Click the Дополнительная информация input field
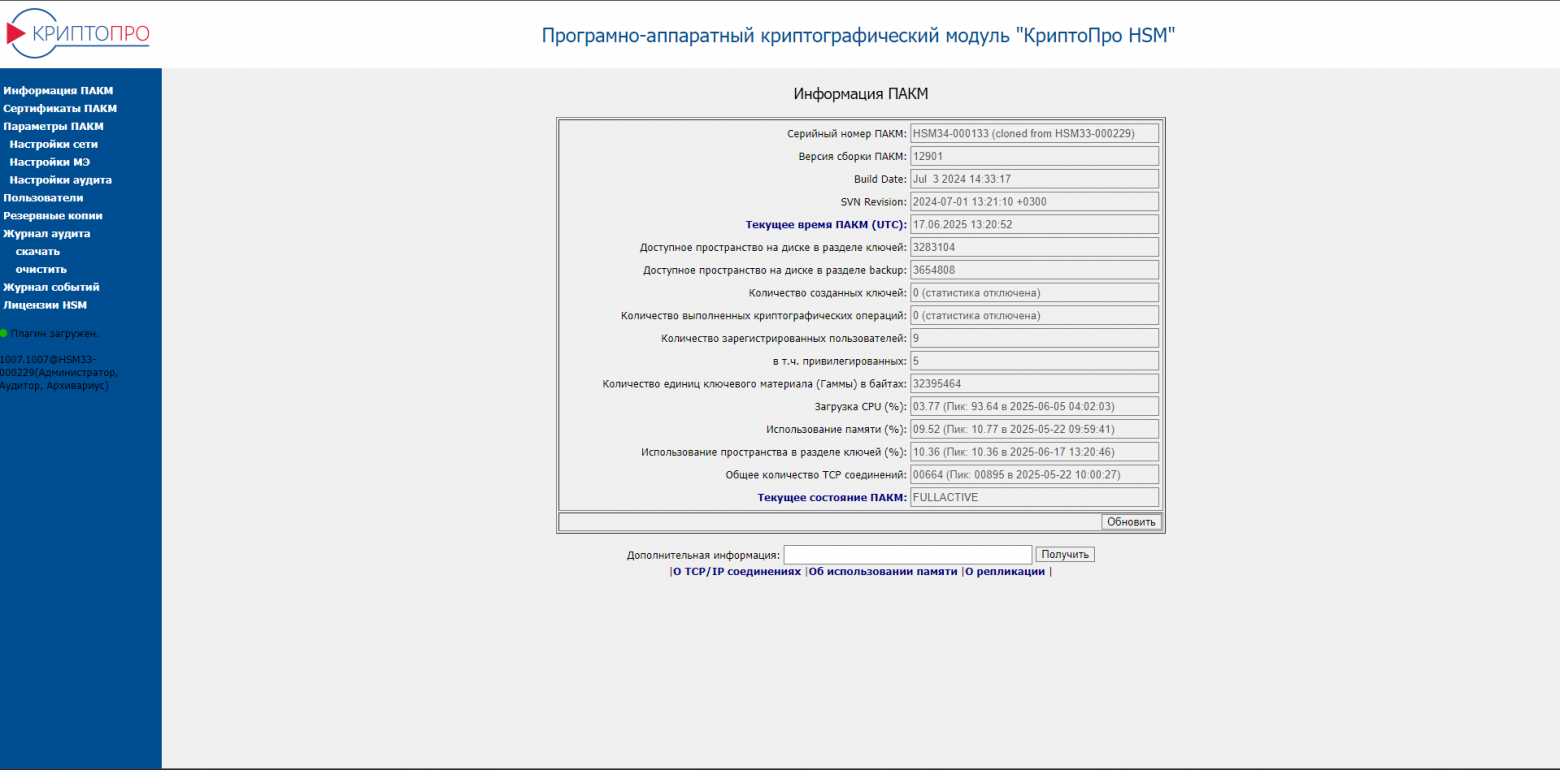 [x=907, y=554]
